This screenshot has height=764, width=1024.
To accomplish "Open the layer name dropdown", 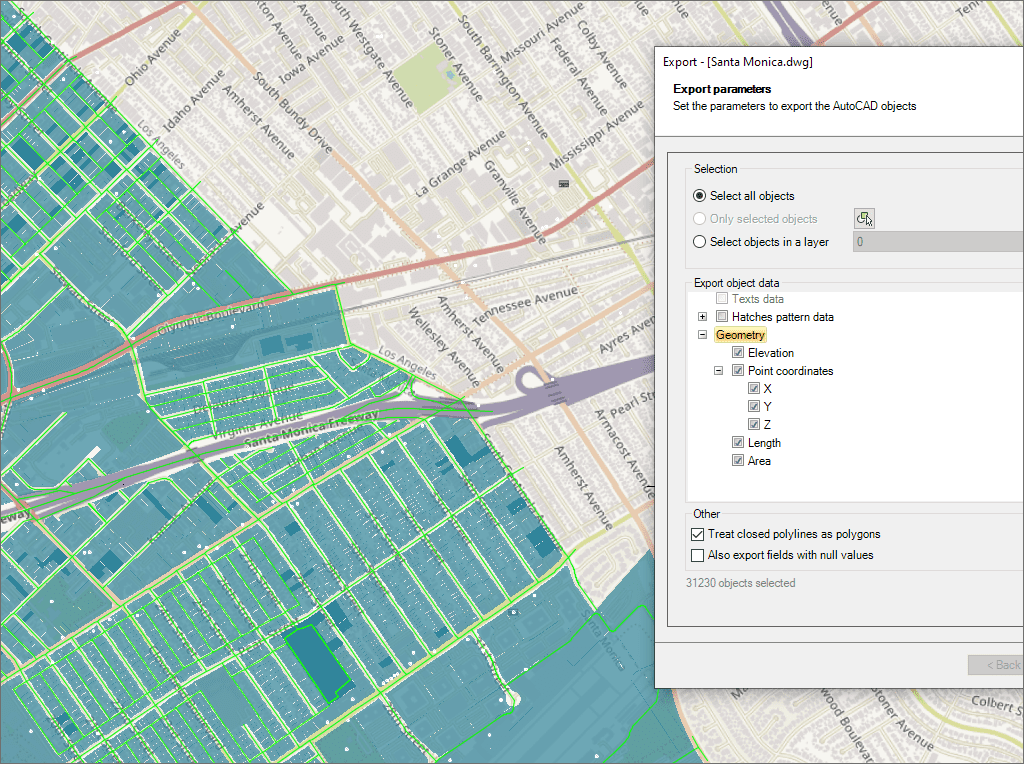I will 937,242.
